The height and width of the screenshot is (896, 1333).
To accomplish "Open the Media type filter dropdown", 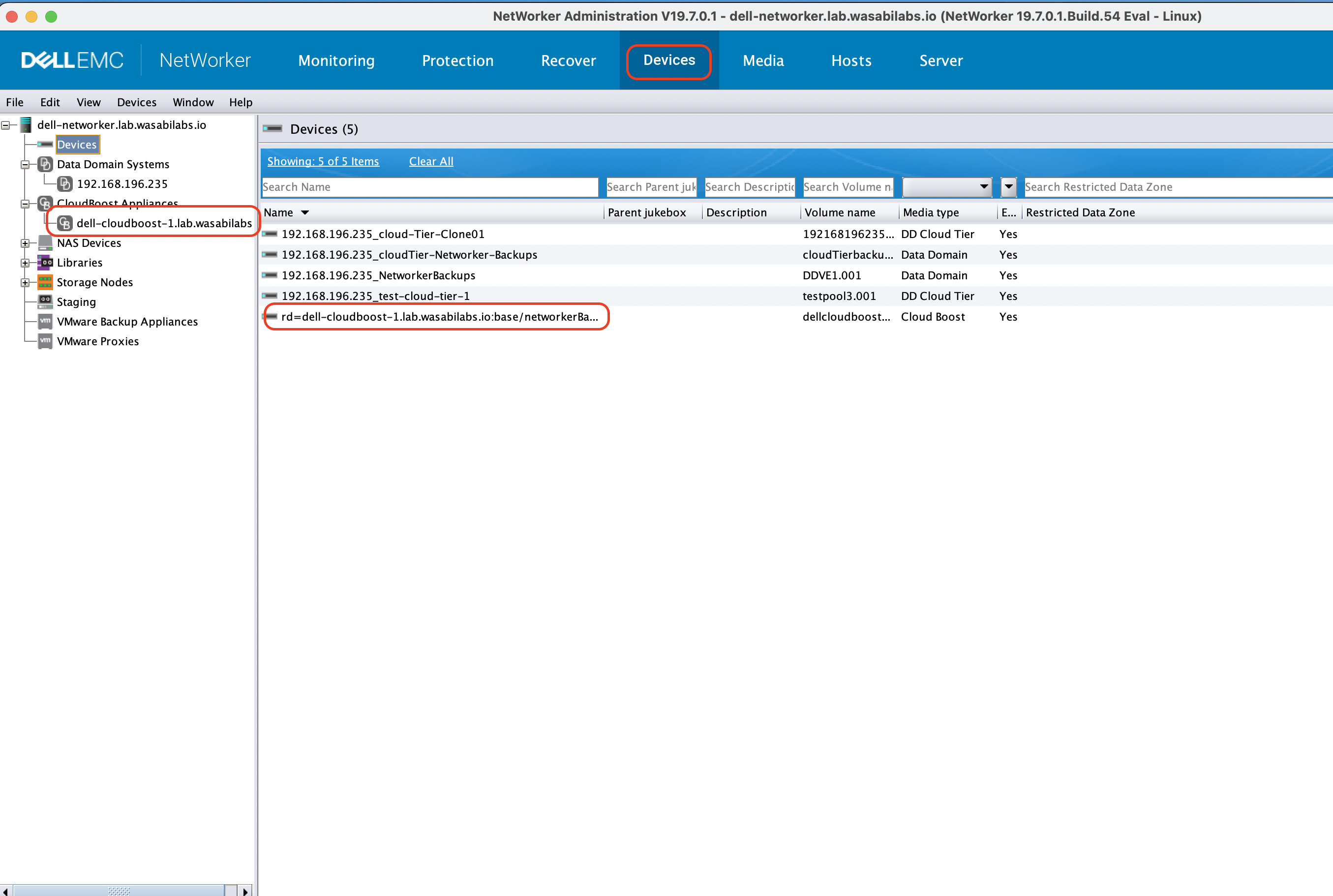I will pos(946,187).
